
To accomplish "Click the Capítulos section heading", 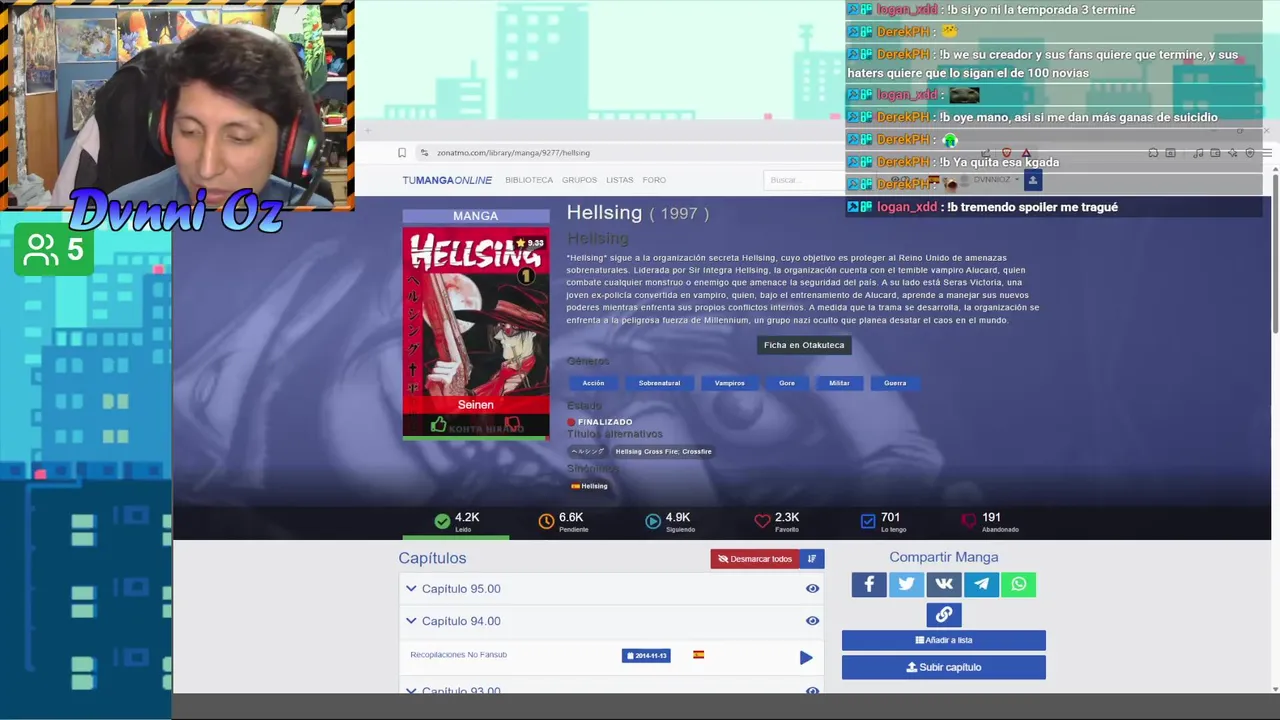I will [x=432, y=558].
